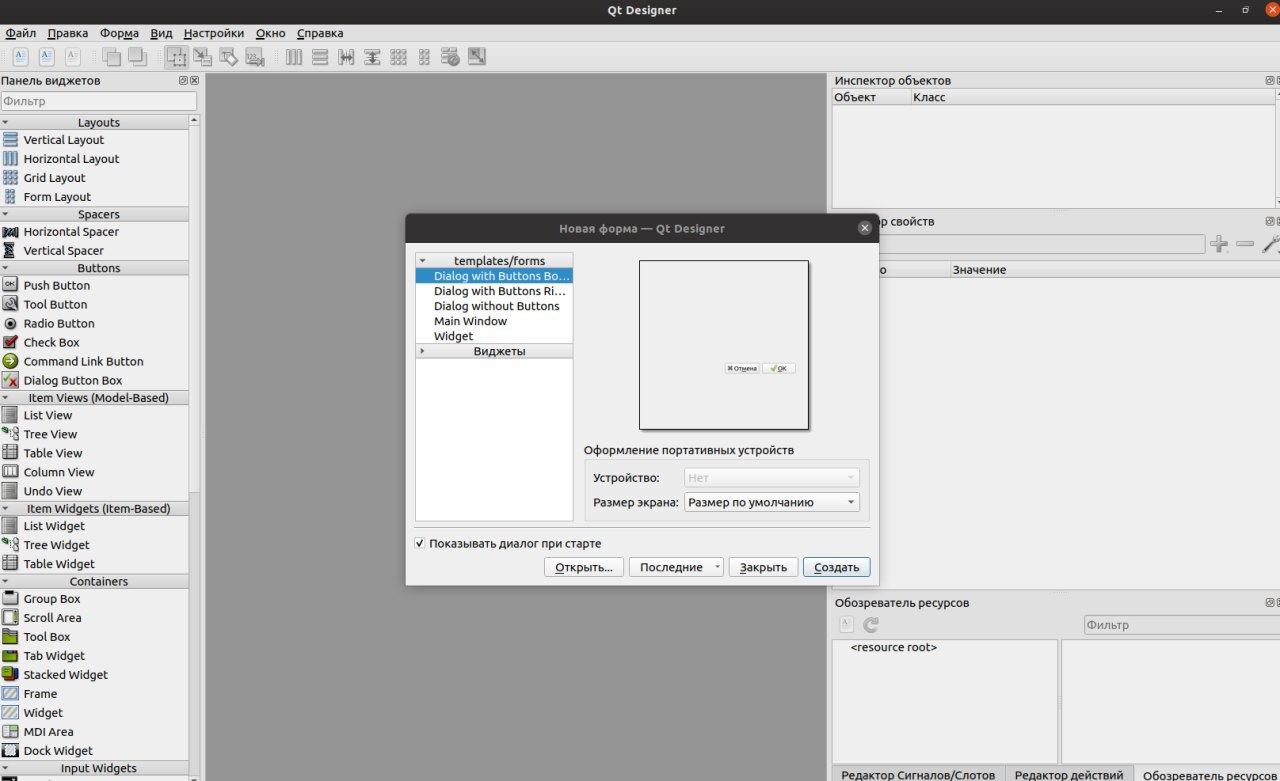The image size is (1280, 781).
Task: Click the Открыть... button in the dialog
Action: 584,567
